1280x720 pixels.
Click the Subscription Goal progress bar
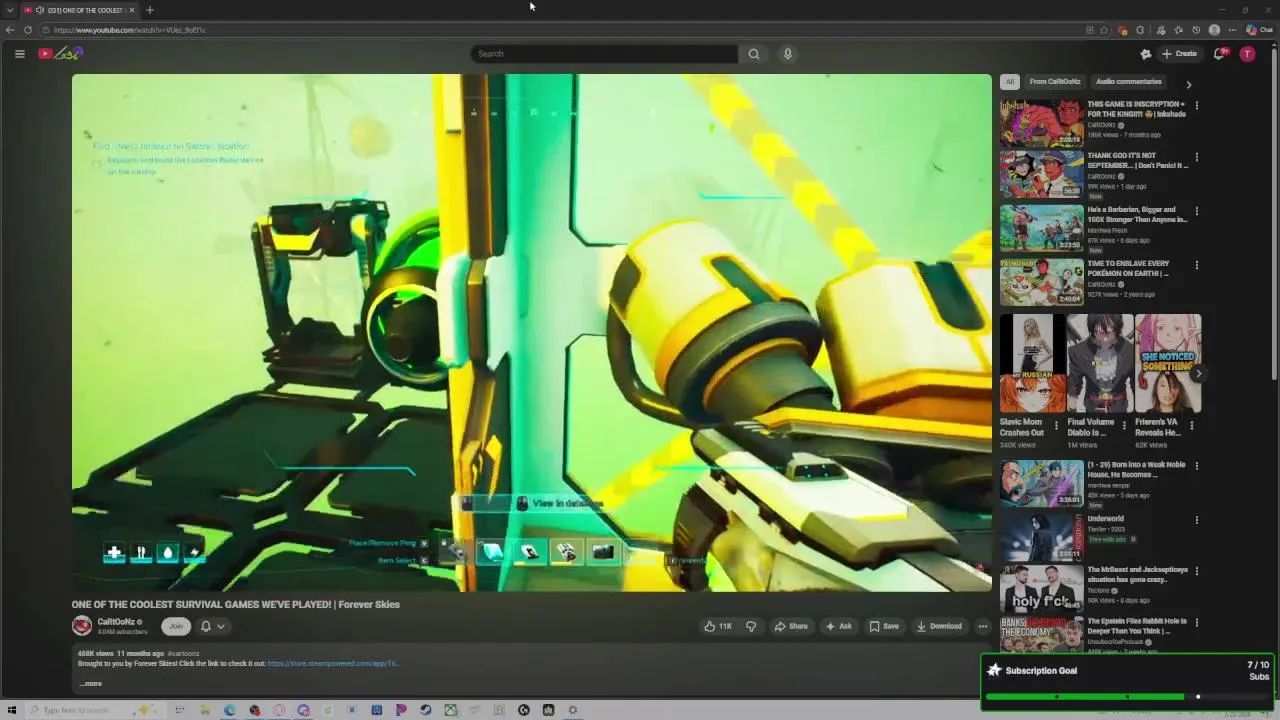tap(1128, 696)
